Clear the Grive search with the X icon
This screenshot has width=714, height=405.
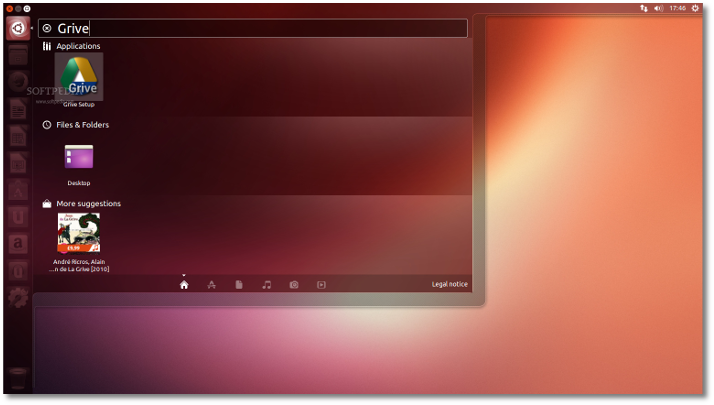click(x=47, y=29)
